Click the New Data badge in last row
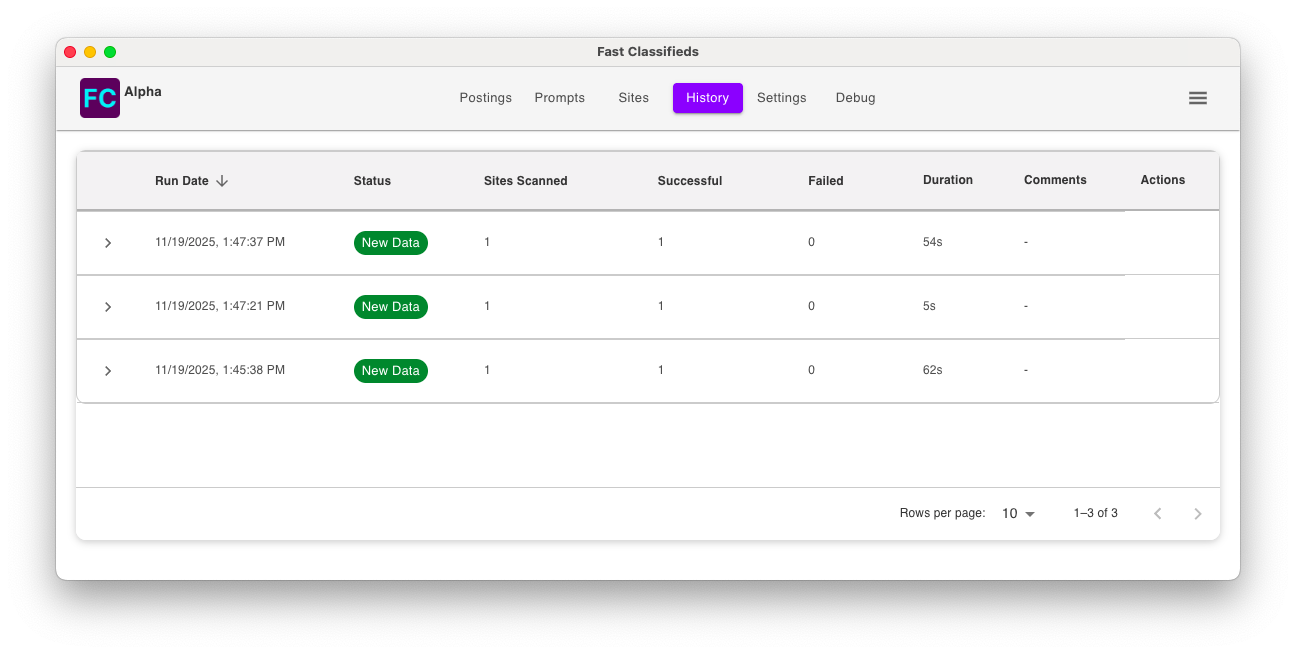1296x654 pixels. [x=390, y=371]
